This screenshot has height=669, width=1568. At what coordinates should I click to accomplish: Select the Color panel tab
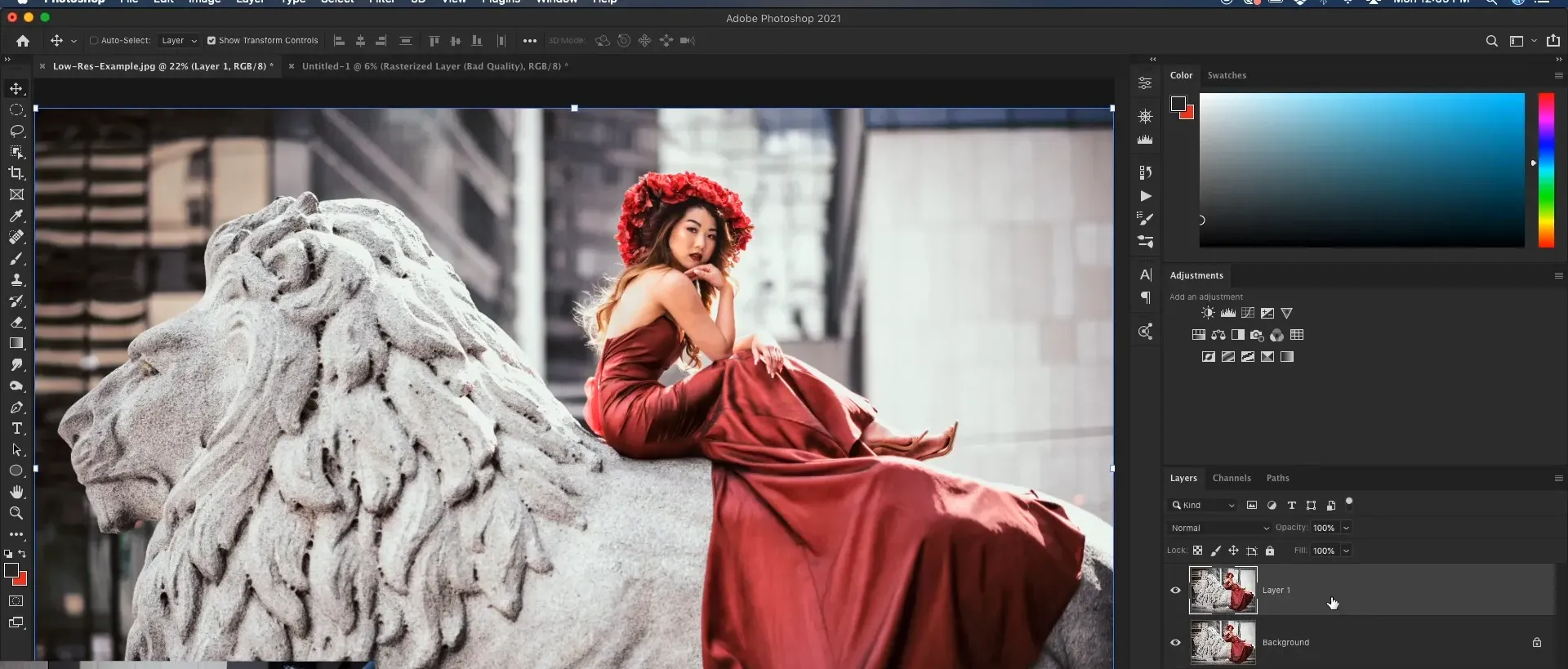click(1181, 75)
